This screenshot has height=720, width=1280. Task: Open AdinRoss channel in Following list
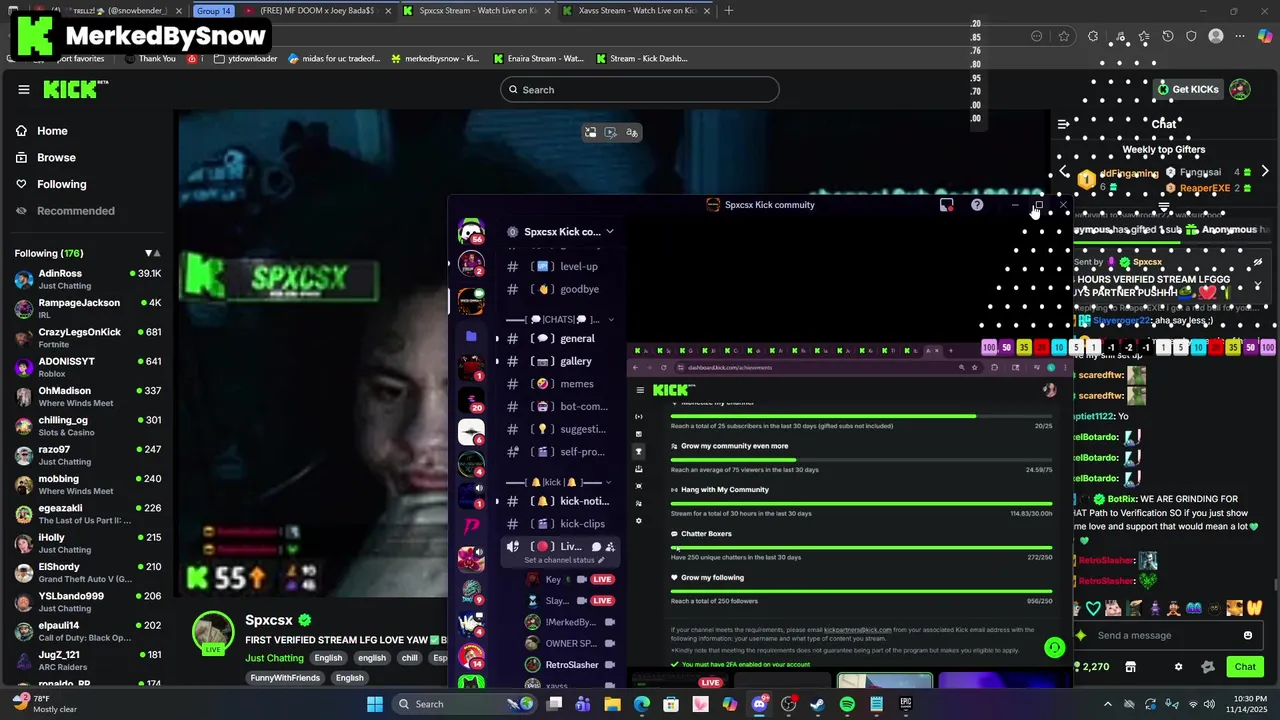(x=88, y=279)
